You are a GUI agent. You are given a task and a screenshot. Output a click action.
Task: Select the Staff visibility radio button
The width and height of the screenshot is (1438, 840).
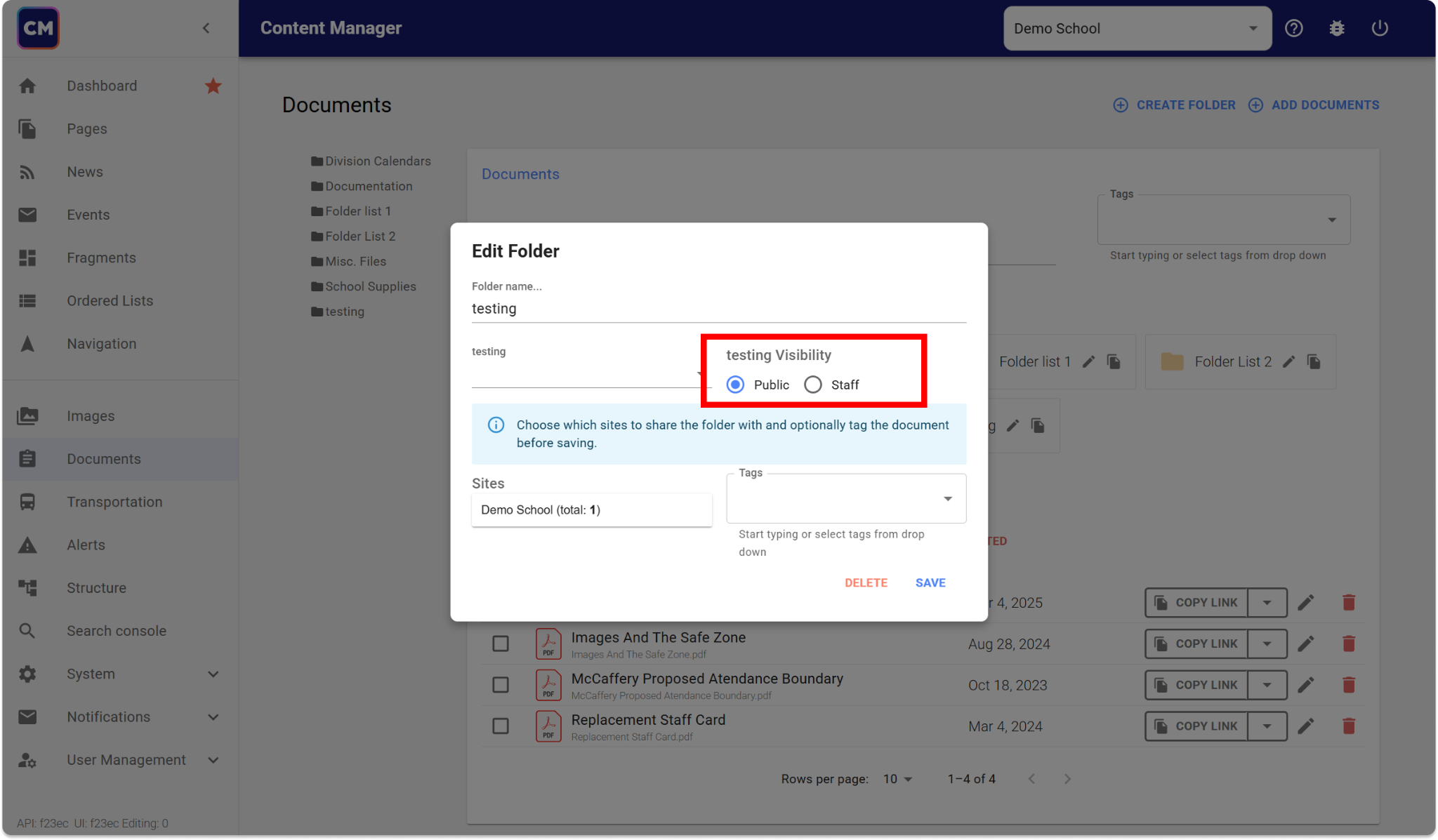coord(812,385)
